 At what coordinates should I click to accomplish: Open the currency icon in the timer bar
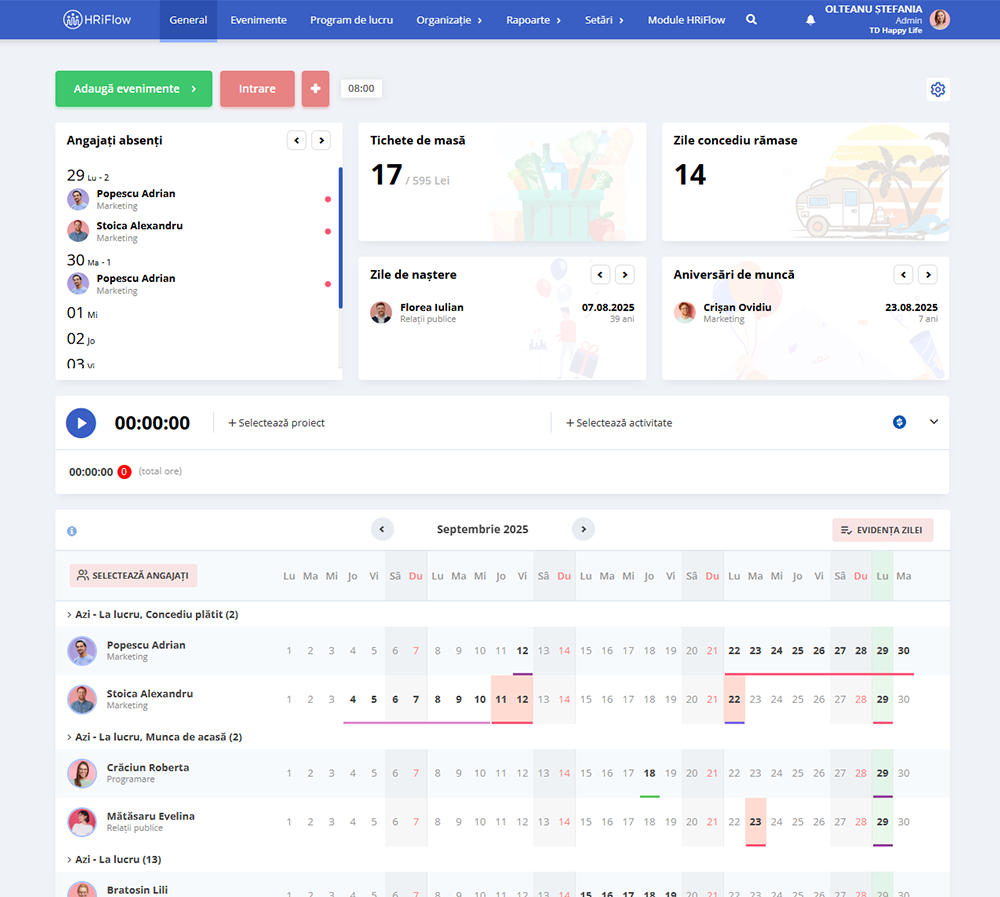pyautogui.click(x=899, y=422)
